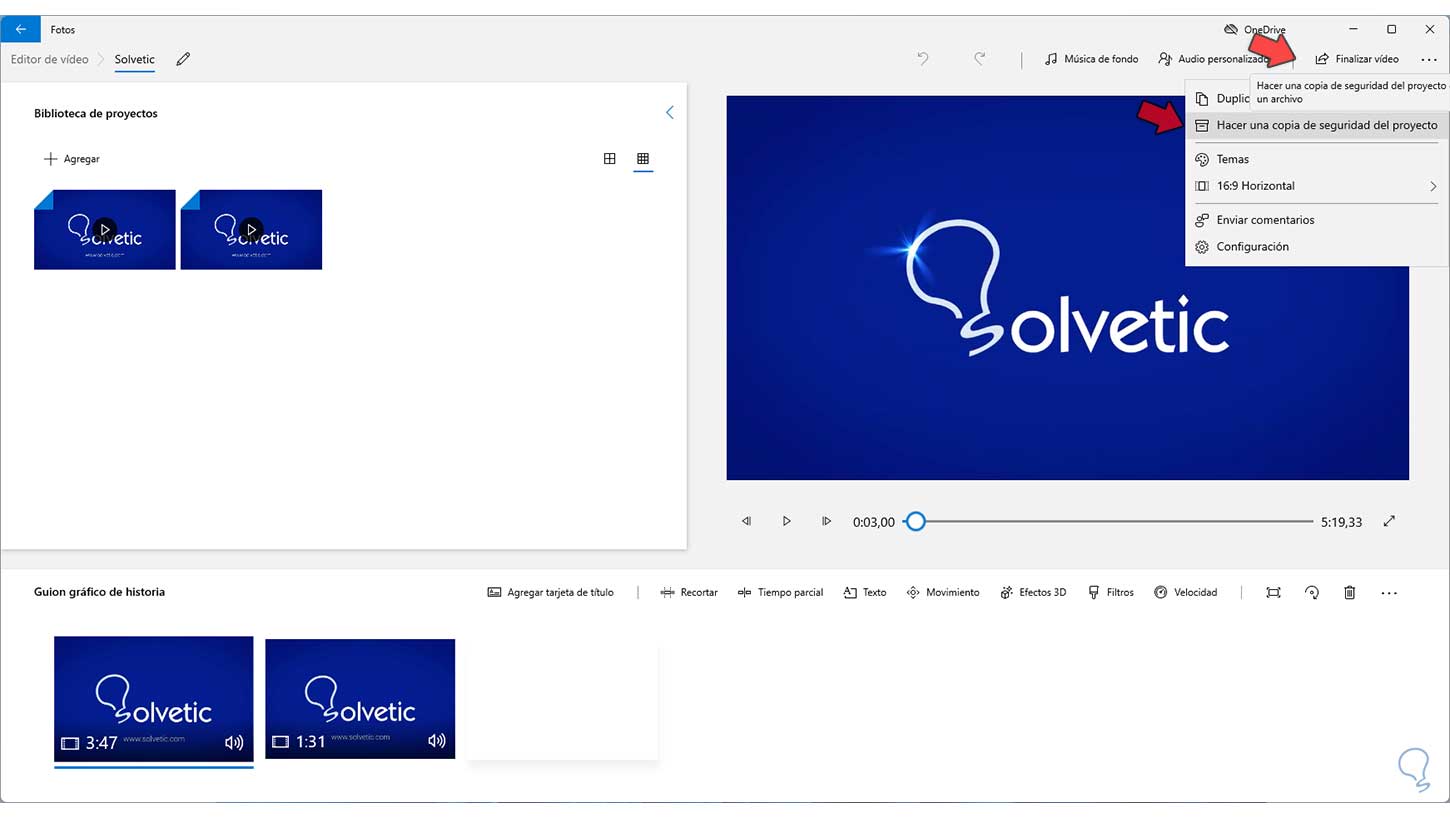
Task: Rotate the selected clip
Action: [1312, 593]
